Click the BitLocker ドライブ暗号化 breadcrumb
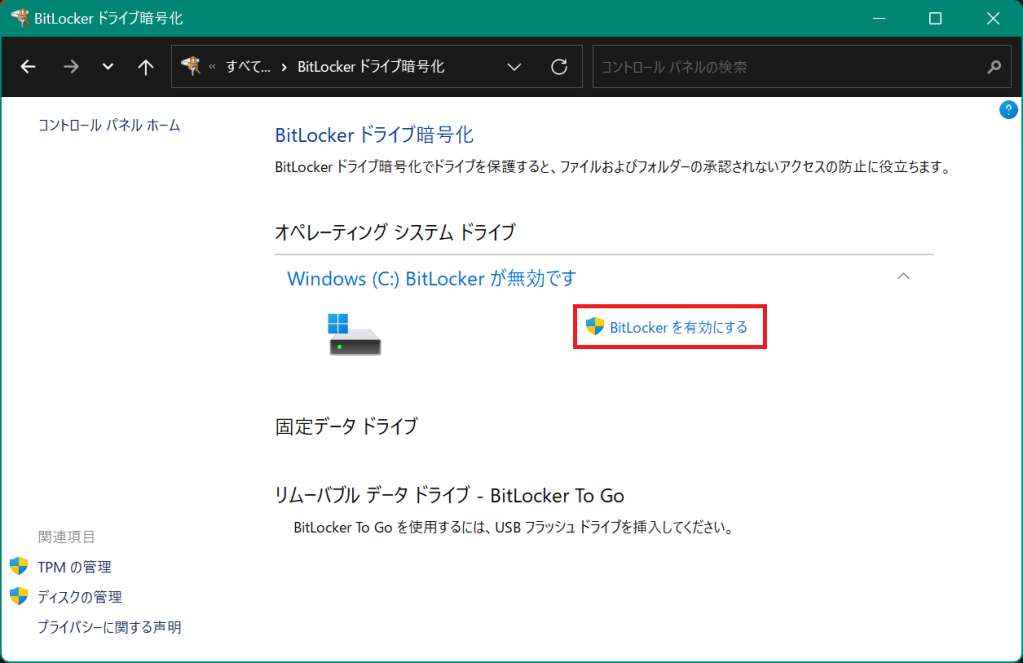The width and height of the screenshot is (1023, 663). coord(371,67)
